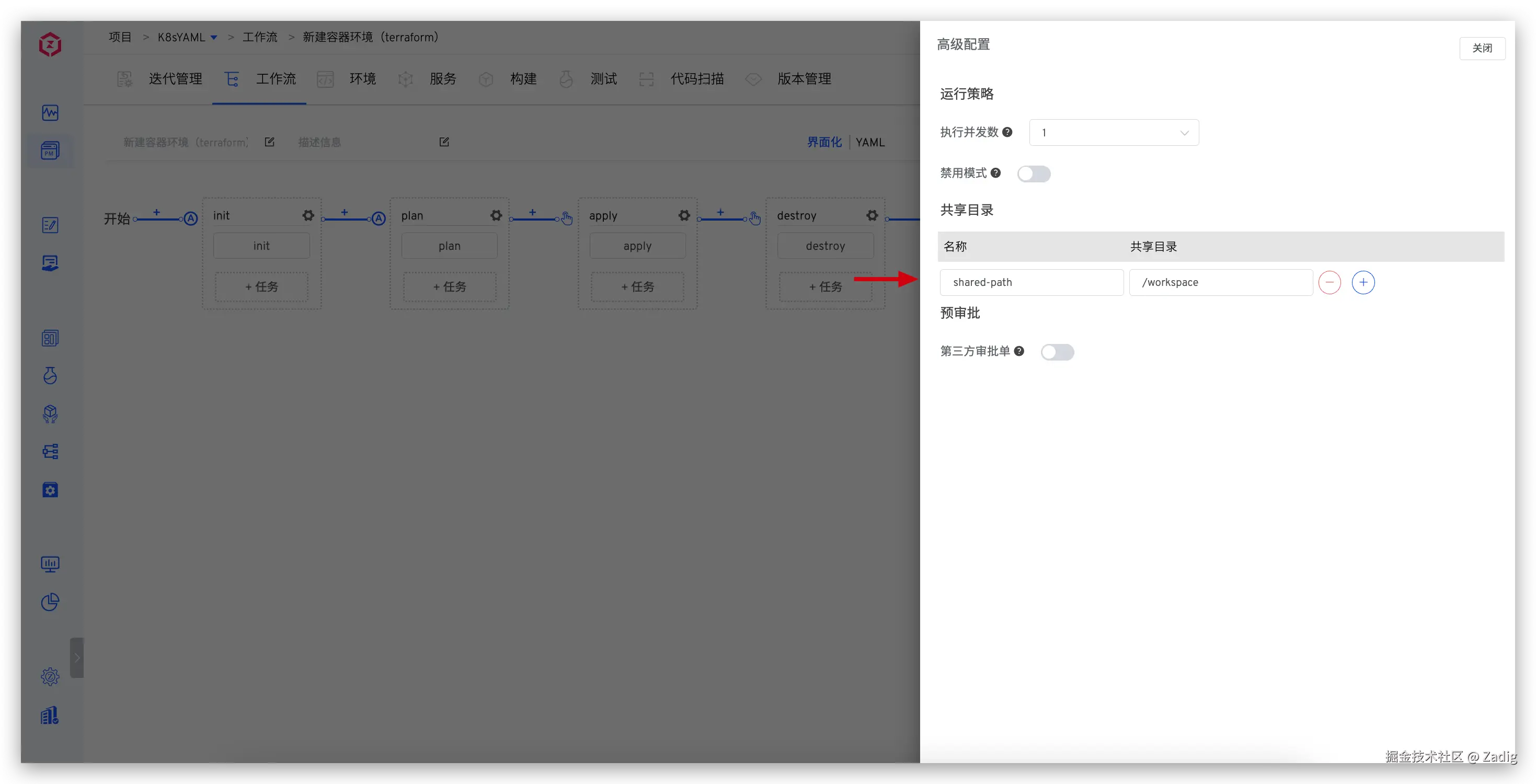Click the blue plus icon to add shared directory
Viewport: 1536px width, 784px height.
coord(1363,283)
